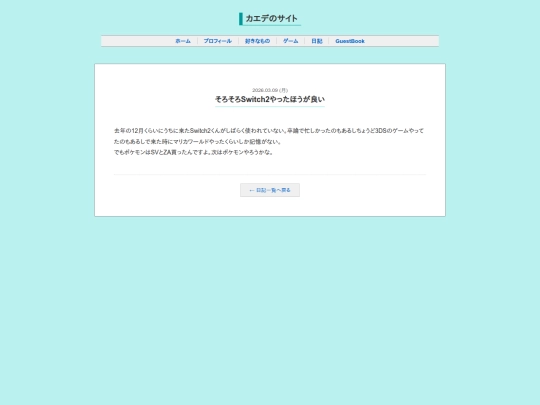The image size is (540, 405).
Task: Go to ホーム in the navigation bar
Action: [183, 41]
